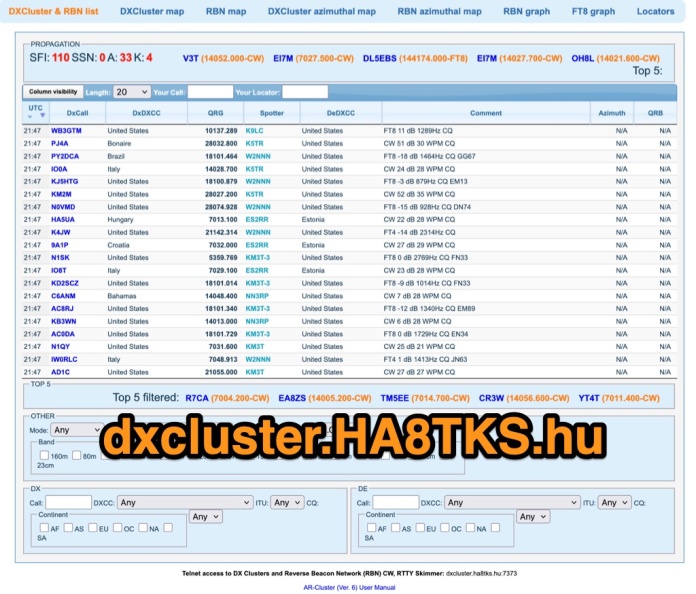Viewport: 696px width, 594px height.
Task: Open the RBN map tab
Action: click(x=225, y=12)
